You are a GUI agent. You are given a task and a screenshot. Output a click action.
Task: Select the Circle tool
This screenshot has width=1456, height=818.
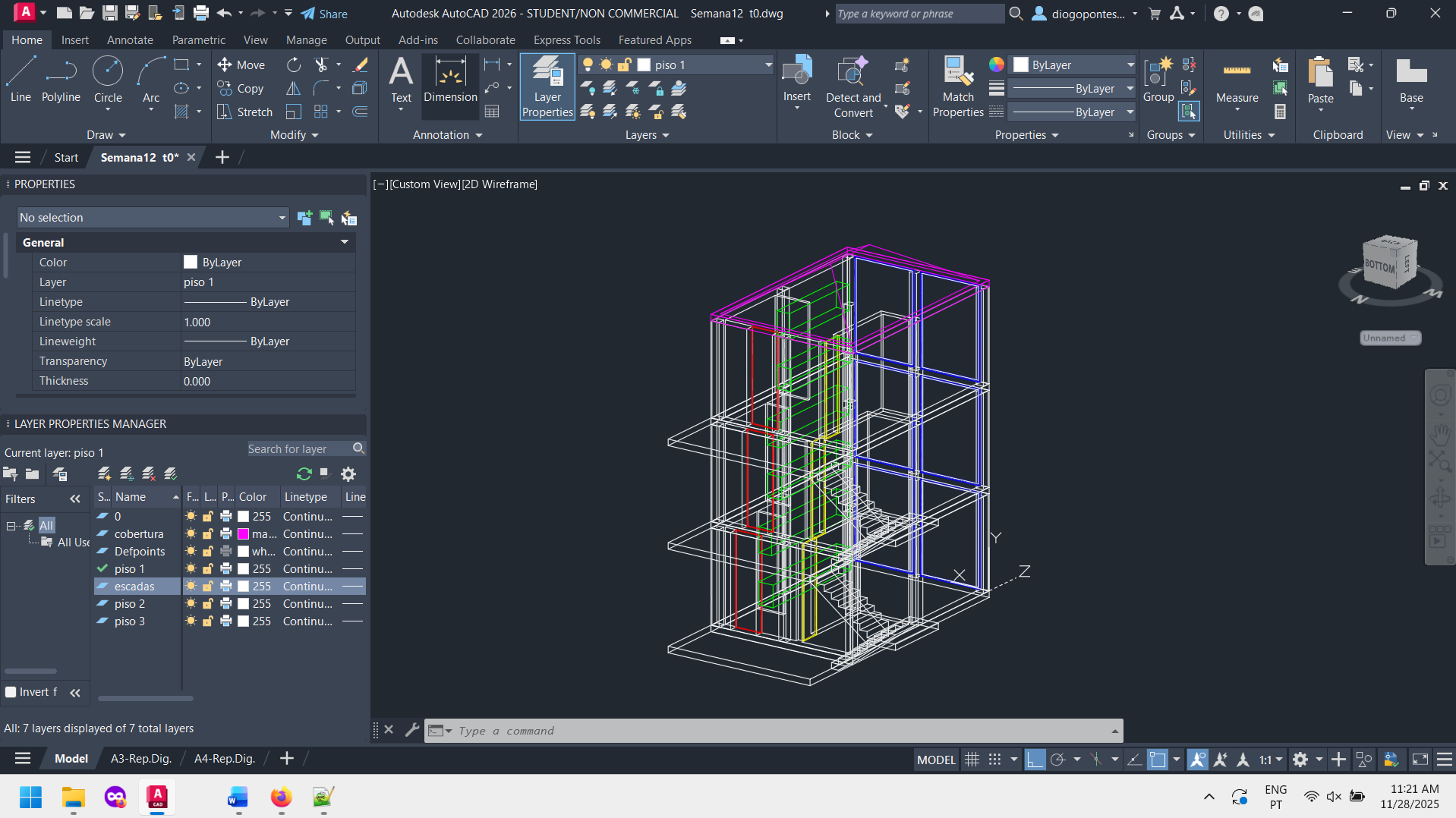click(108, 80)
